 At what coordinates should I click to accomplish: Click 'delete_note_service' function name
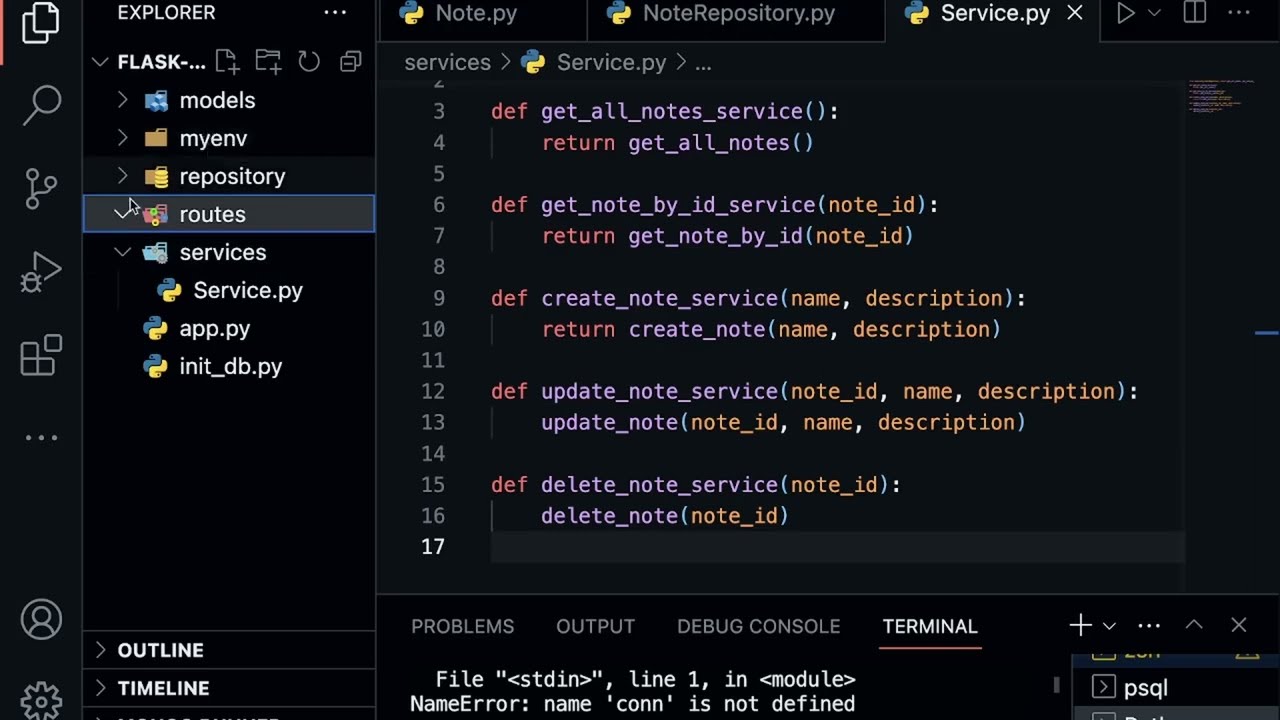pyautogui.click(x=659, y=485)
